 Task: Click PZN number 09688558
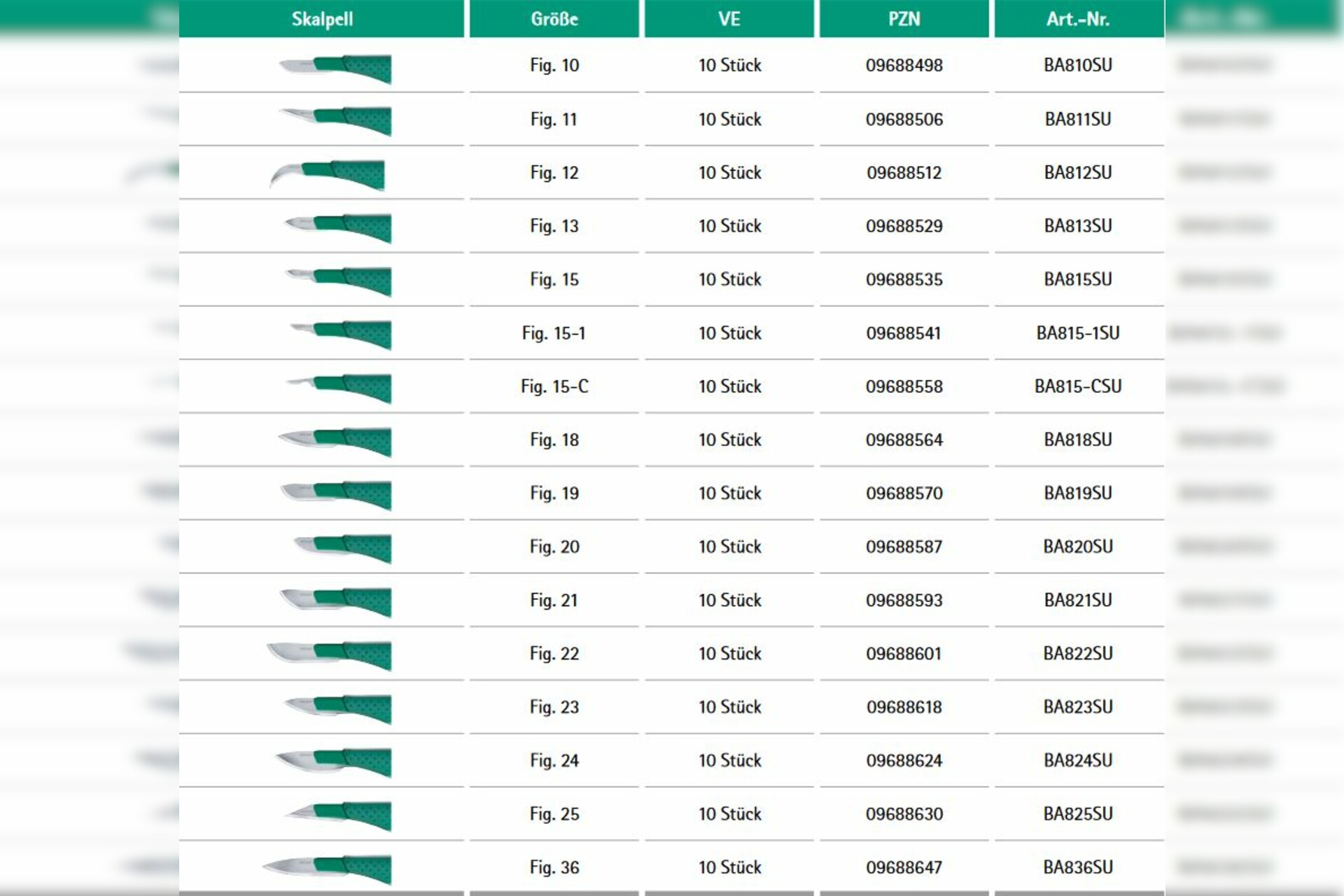pyautogui.click(x=904, y=386)
